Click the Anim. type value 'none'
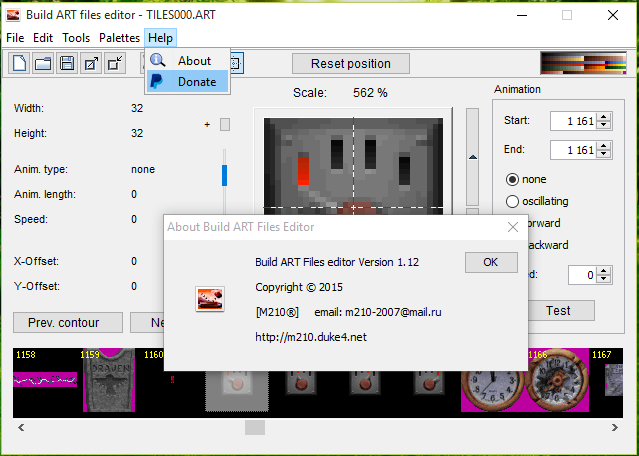 click(x=143, y=169)
